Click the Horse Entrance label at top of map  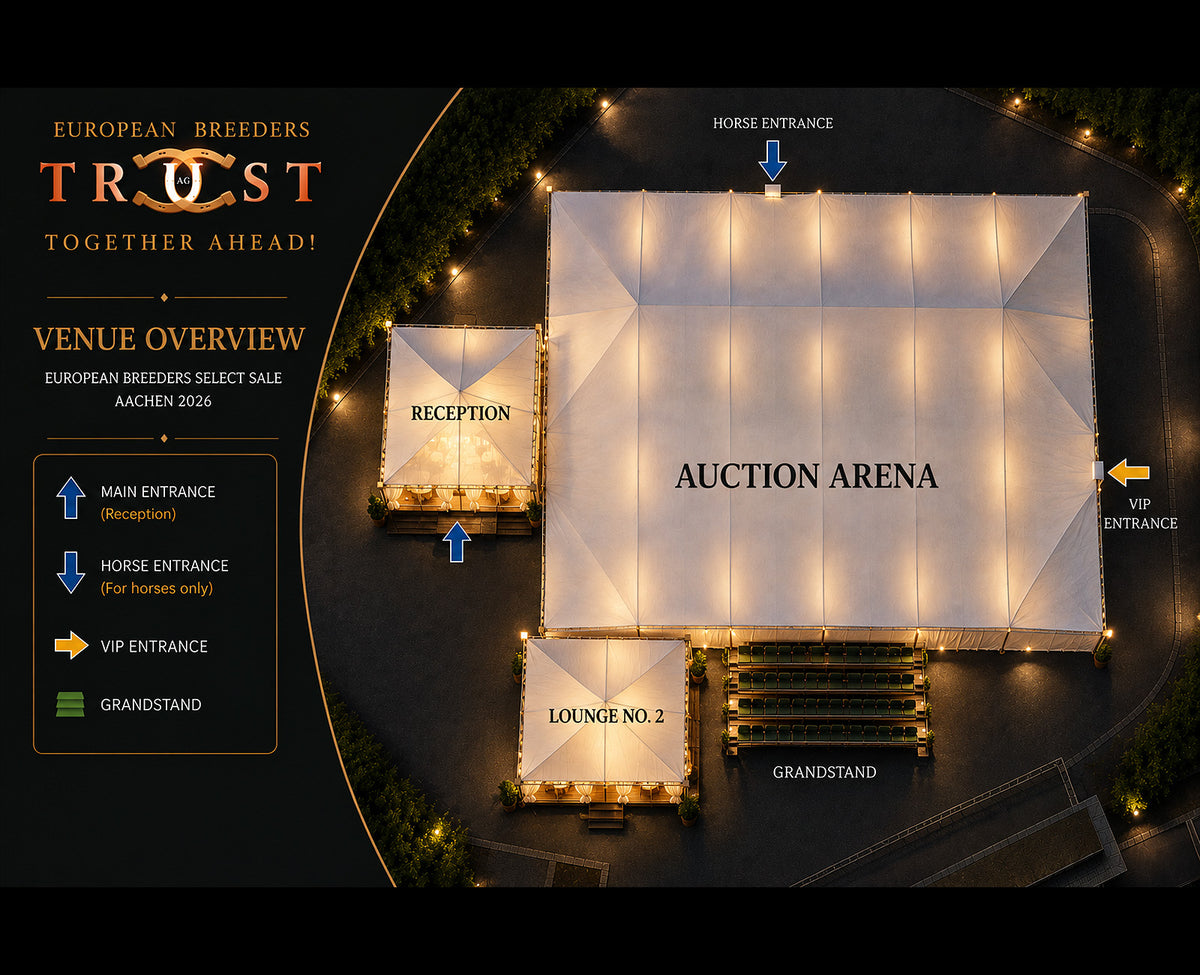tap(773, 123)
